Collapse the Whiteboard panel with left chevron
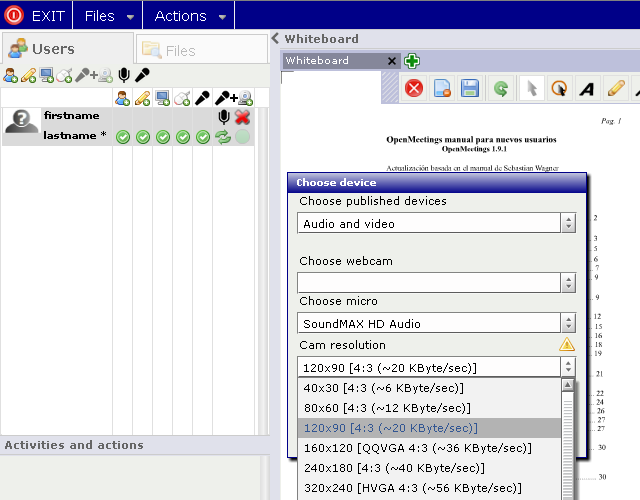 (276, 39)
